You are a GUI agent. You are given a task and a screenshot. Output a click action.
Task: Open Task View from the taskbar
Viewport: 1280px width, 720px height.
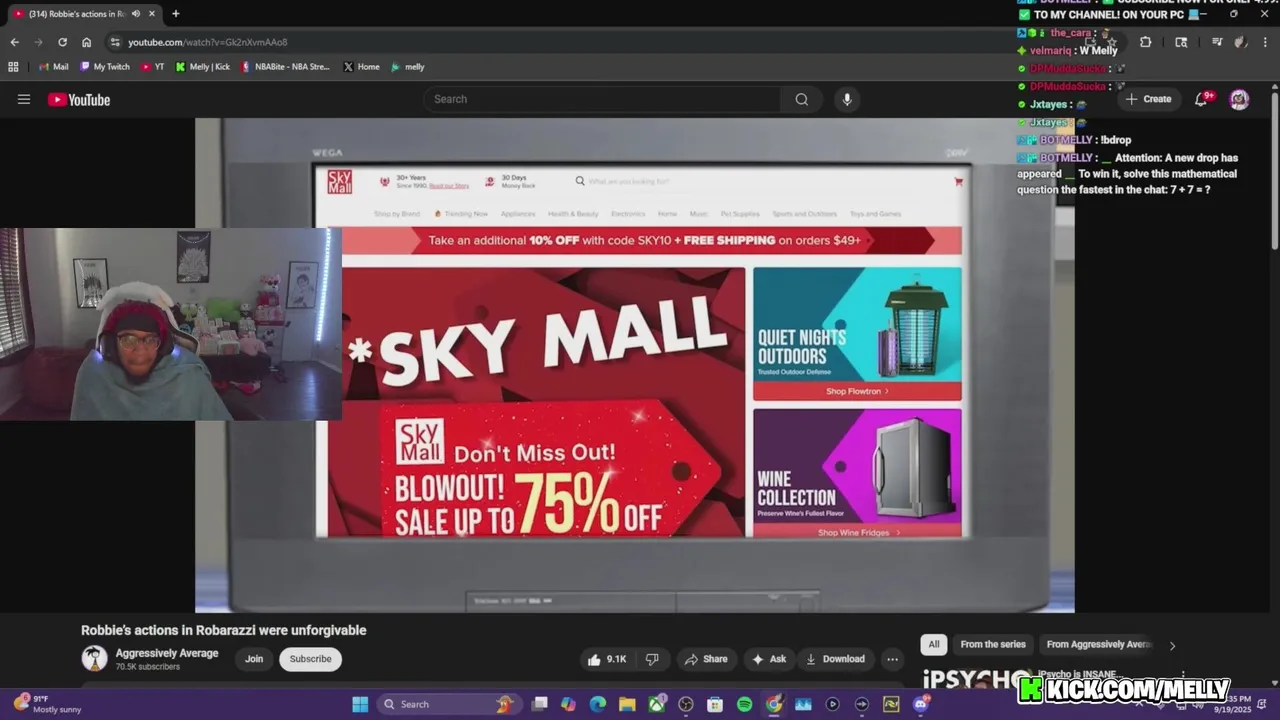click(x=540, y=704)
